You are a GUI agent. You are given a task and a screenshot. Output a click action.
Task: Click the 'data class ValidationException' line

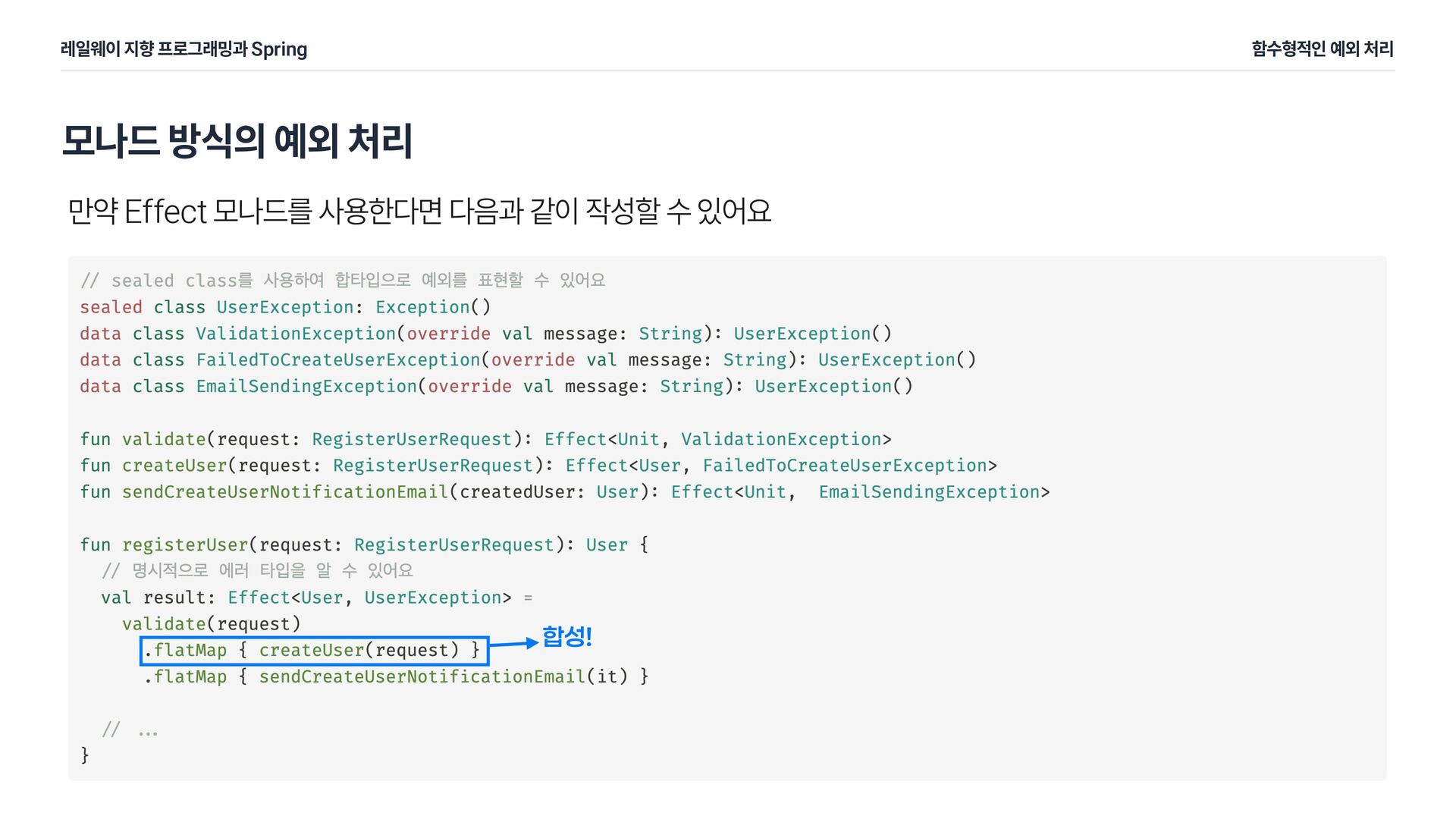coord(486,334)
